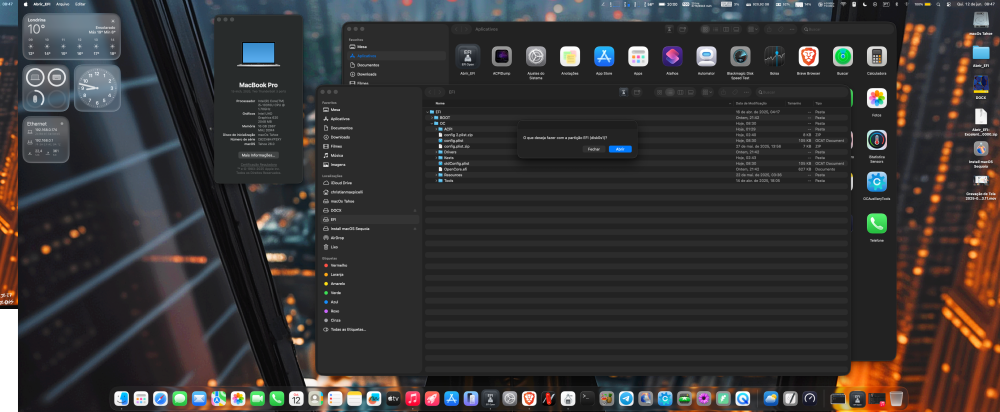Open Finder from the Dock
The image size is (1000, 412).
[x=121, y=399]
